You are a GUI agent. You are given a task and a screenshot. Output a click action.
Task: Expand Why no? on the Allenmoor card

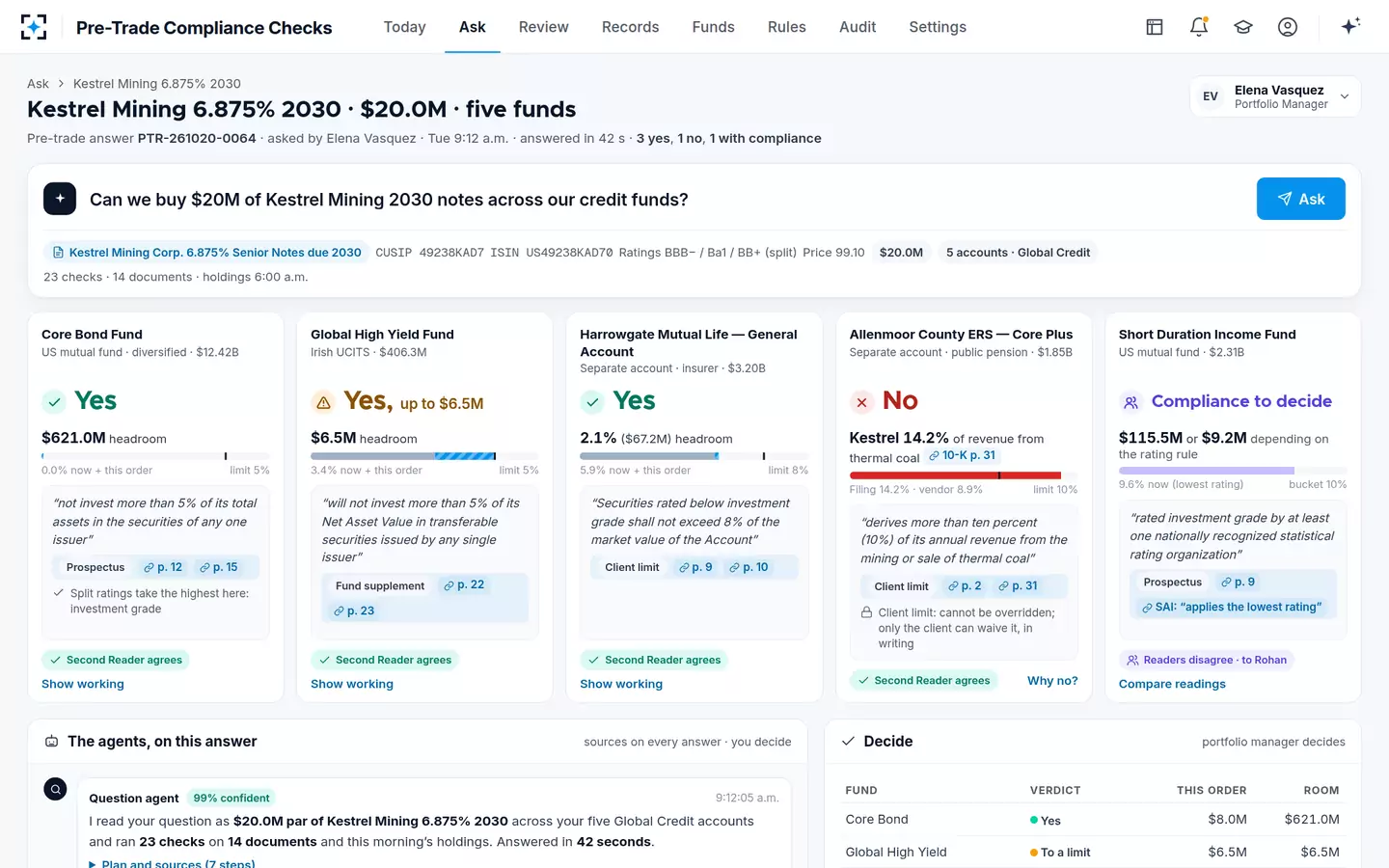tap(1052, 681)
